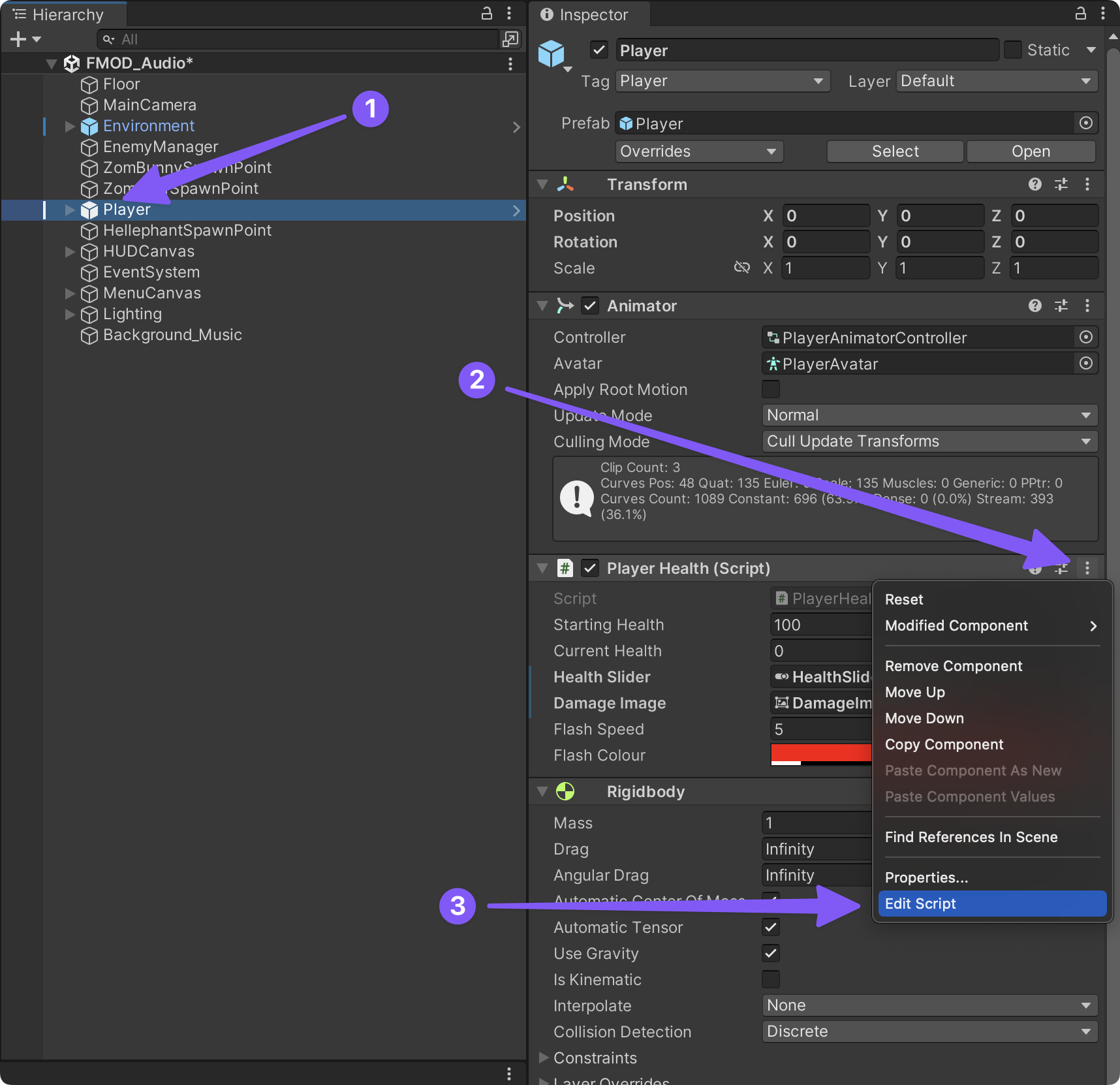Viewport: 1120px width, 1085px height.
Task: Expand the Constraints section
Action: pyautogui.click(x=544, y=1058)
